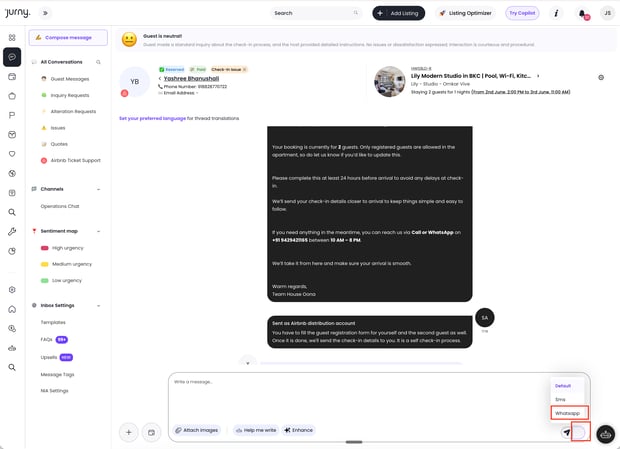Select Sms in channel menu
The image size is (620, 449).
click(x=560, y=400)
